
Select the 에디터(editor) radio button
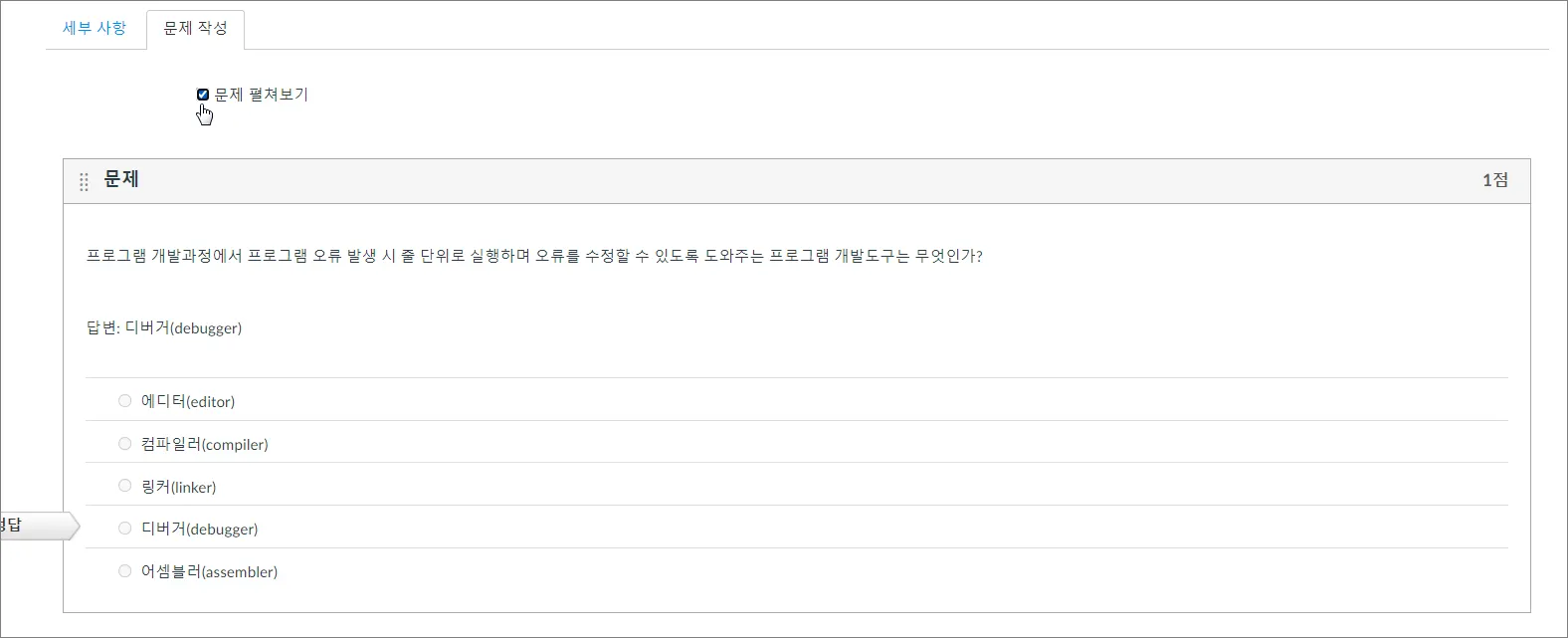[x=124, y=400]
